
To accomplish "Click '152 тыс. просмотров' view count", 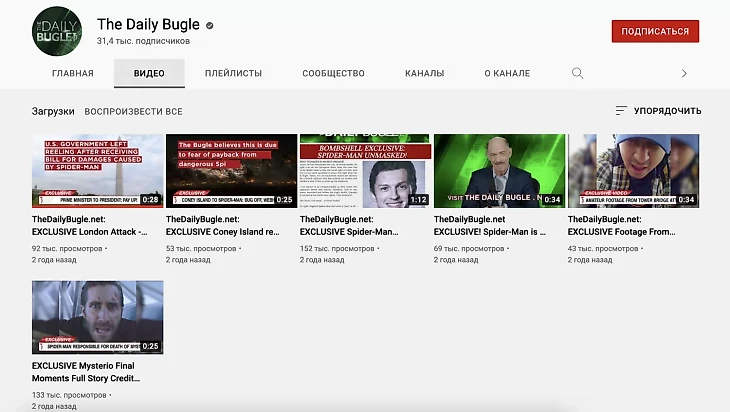I will (337, 249).
